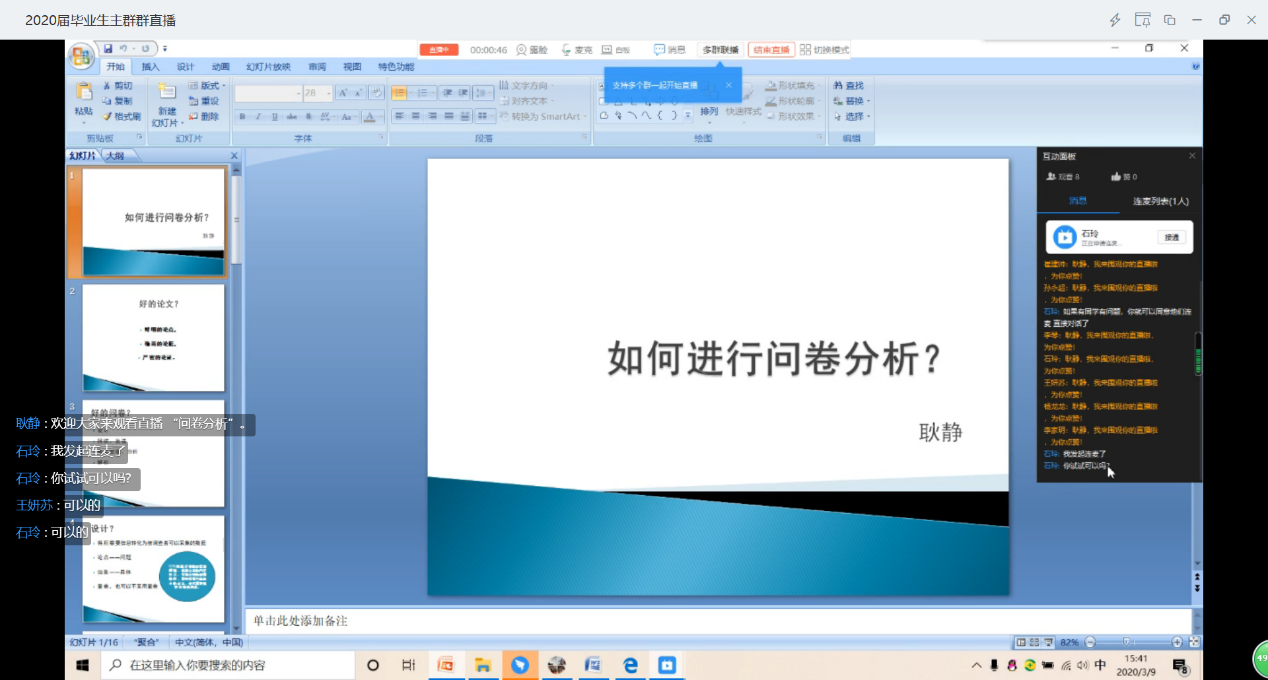This screenshot has height=680, width=1268.
Task: Click the New Slide (新建幻灯片) icon
Action: point(165,95)
